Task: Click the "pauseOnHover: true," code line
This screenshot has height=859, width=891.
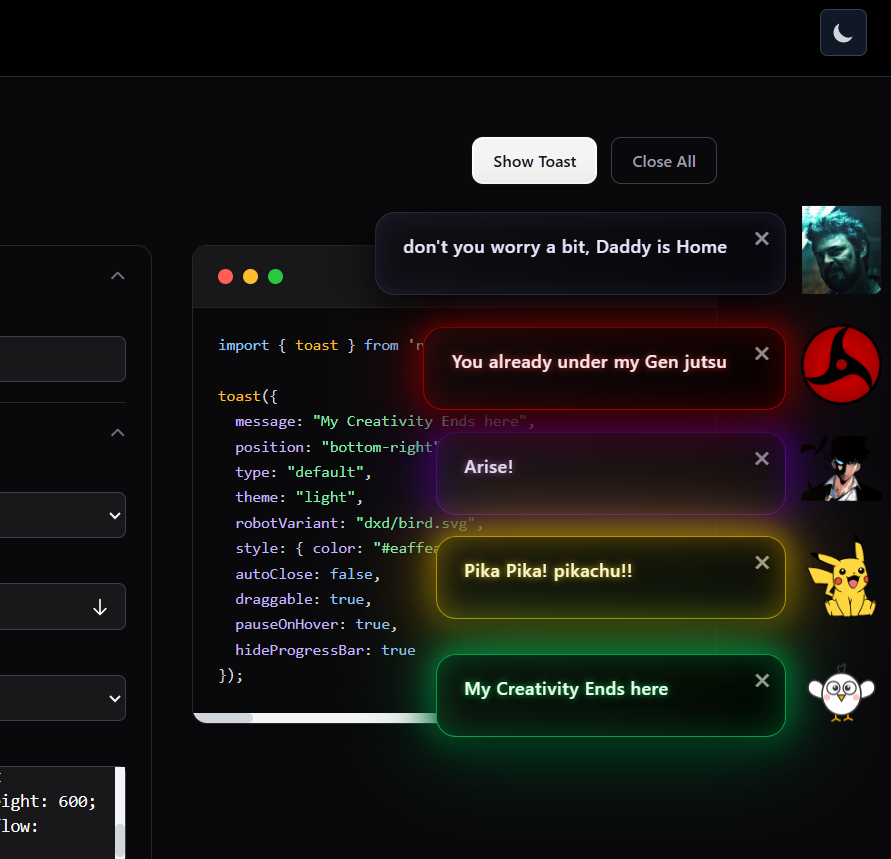Action: (x=317, y=624)
